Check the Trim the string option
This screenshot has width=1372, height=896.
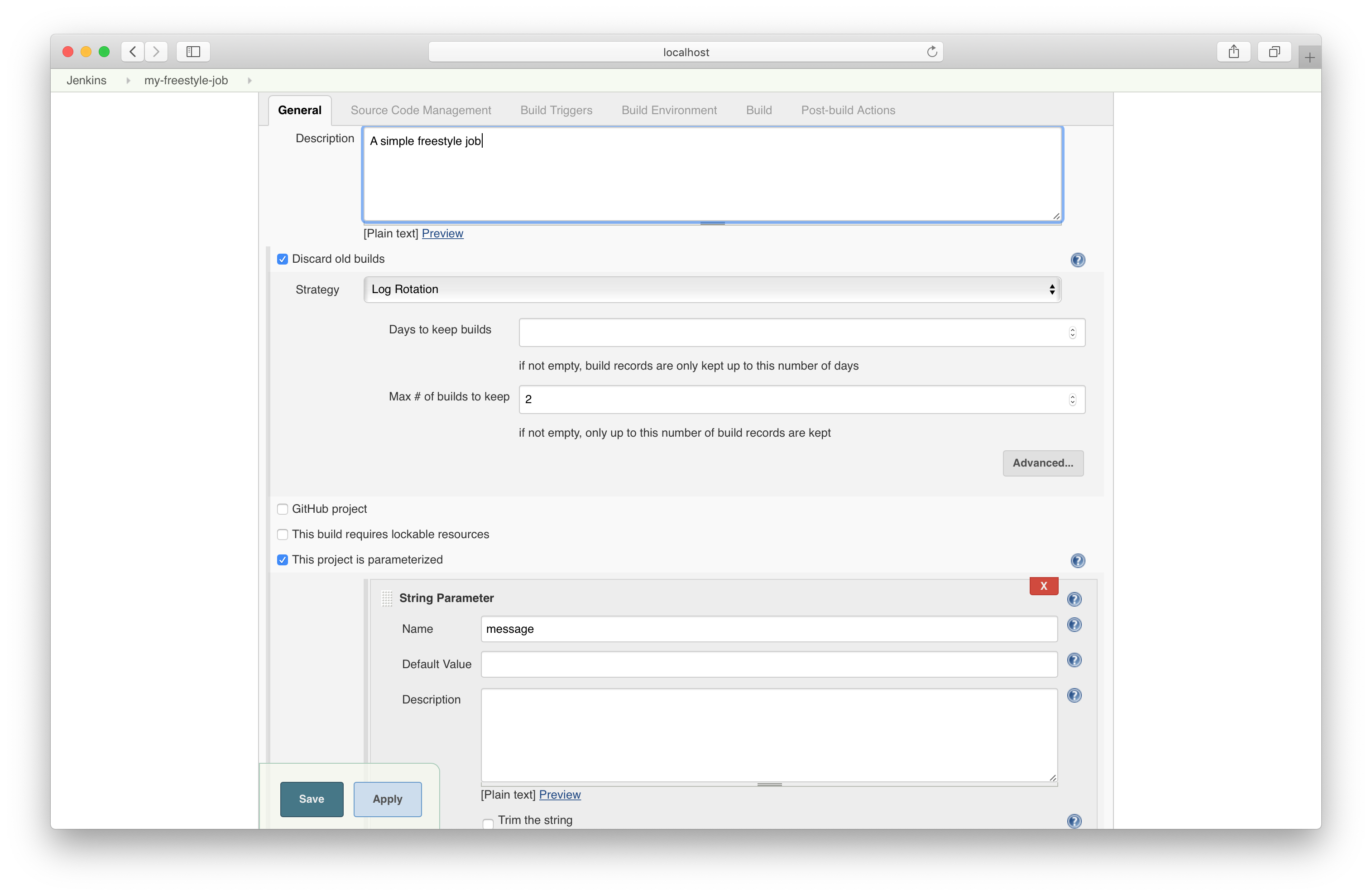click(x=488, y=824)
